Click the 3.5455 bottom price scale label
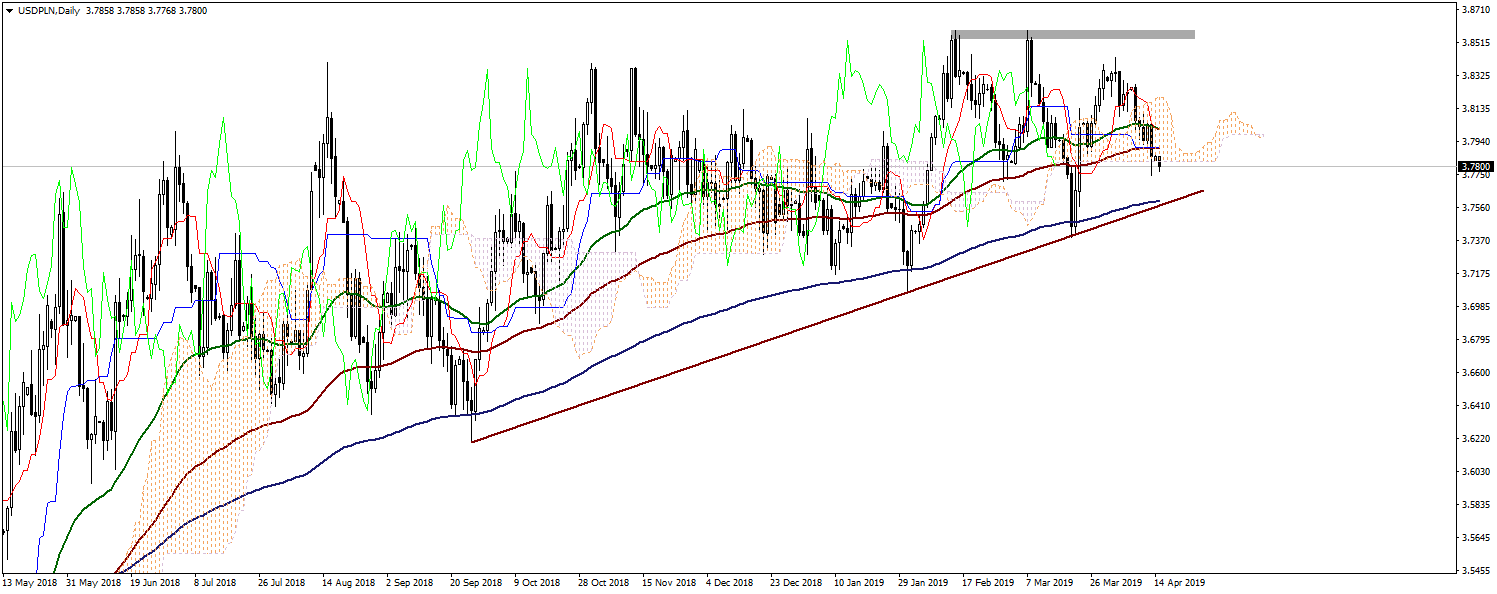This screenshot has height=594, width=1497. point(1476,571)
